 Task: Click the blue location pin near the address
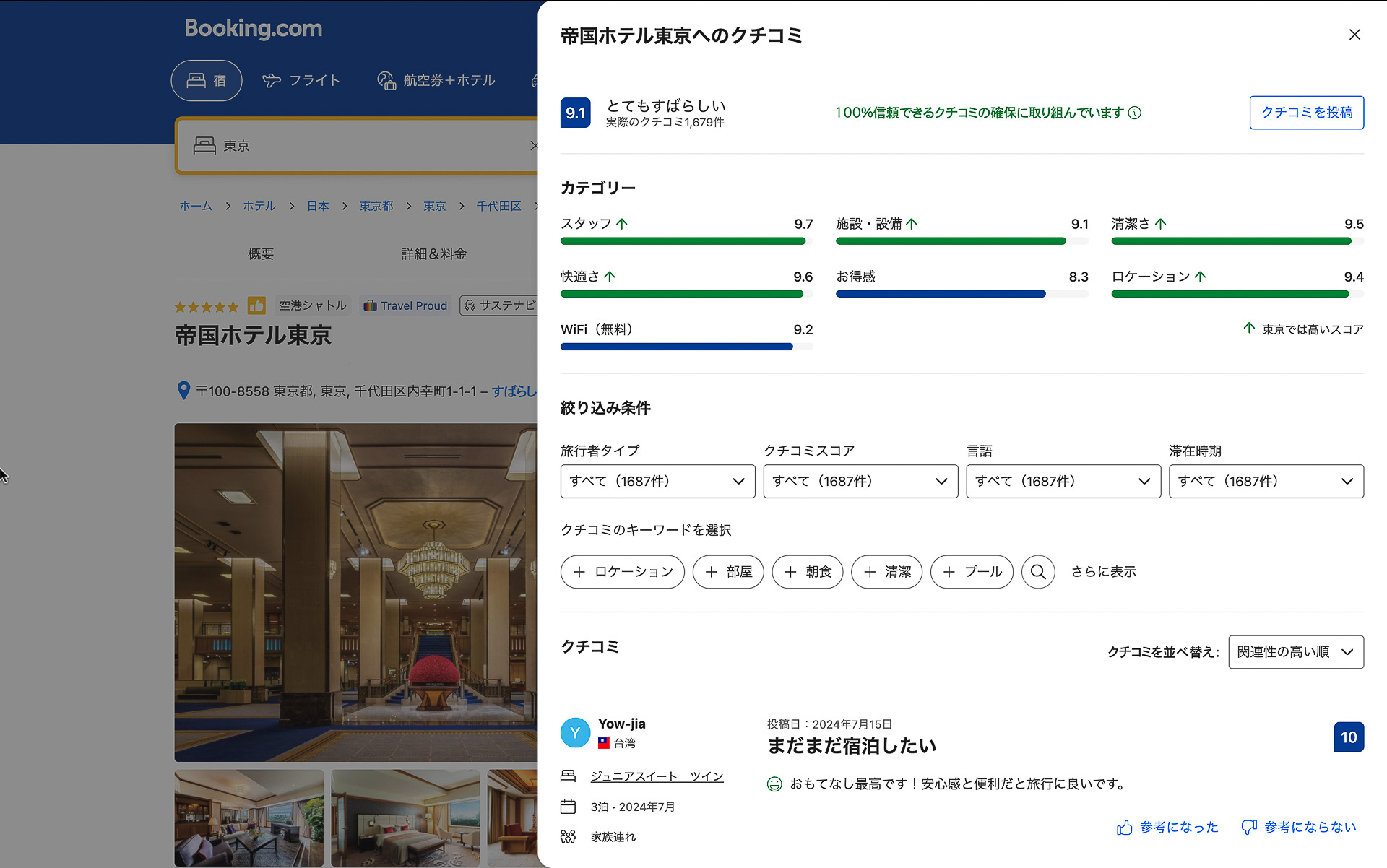[x=183, y=391]
